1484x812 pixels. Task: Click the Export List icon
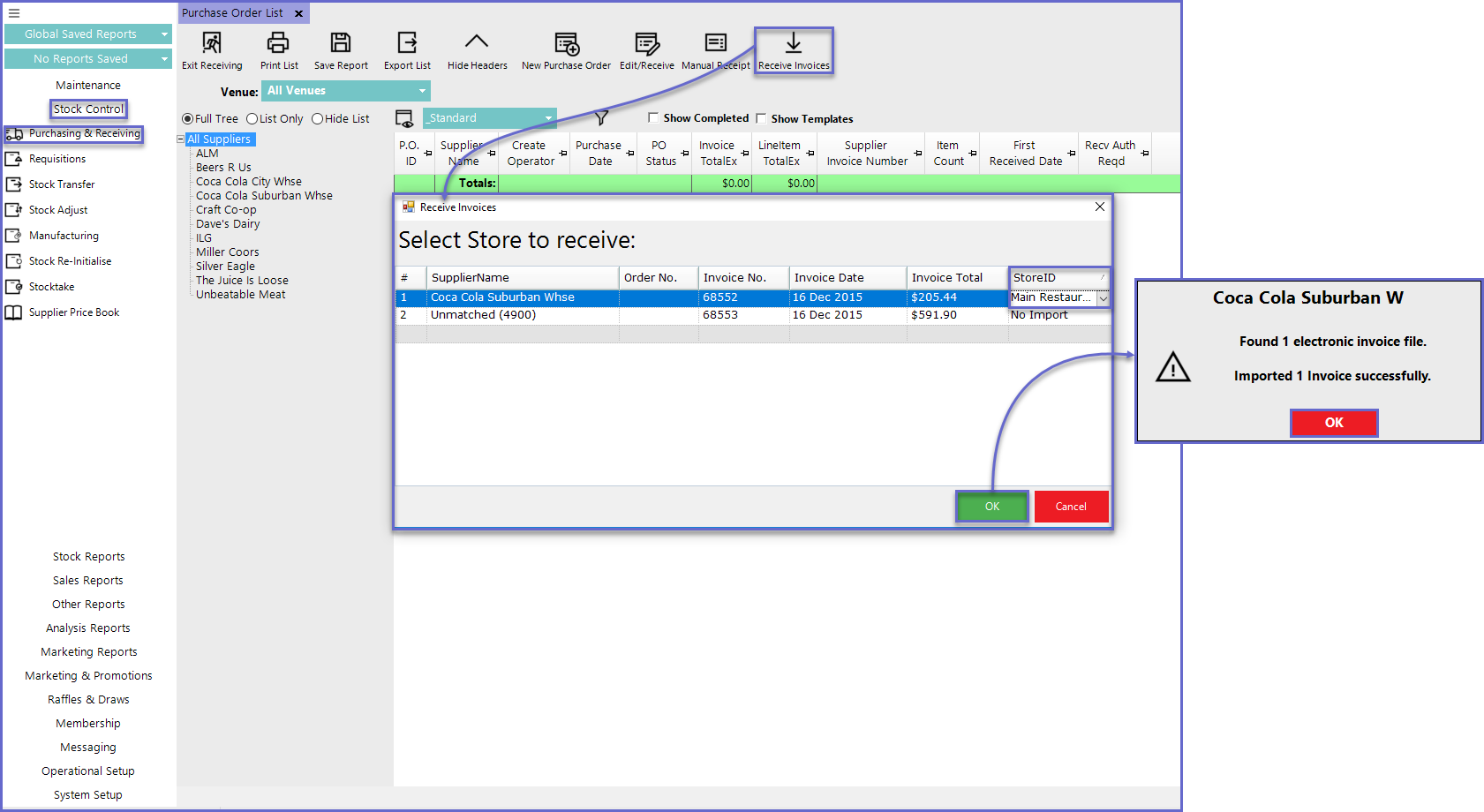(x=407, y=43)
